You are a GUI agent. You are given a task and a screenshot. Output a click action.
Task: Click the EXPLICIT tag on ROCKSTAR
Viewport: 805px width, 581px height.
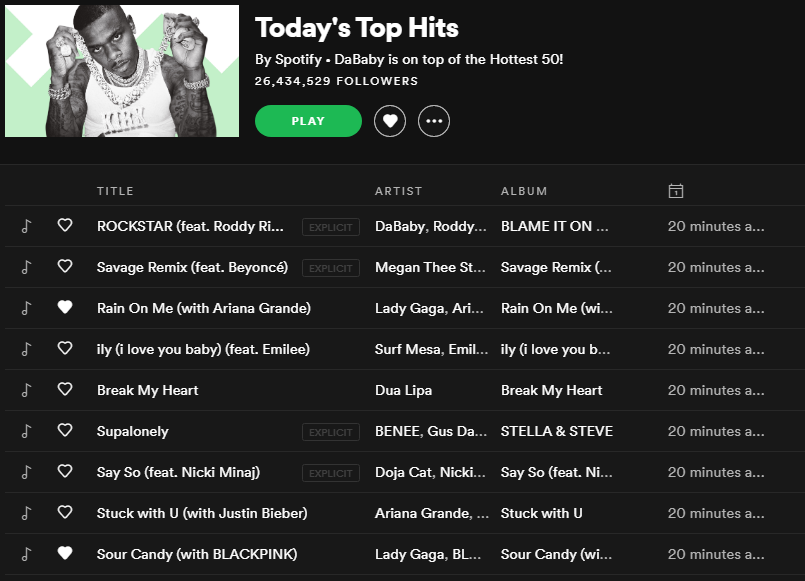[331, 227]
